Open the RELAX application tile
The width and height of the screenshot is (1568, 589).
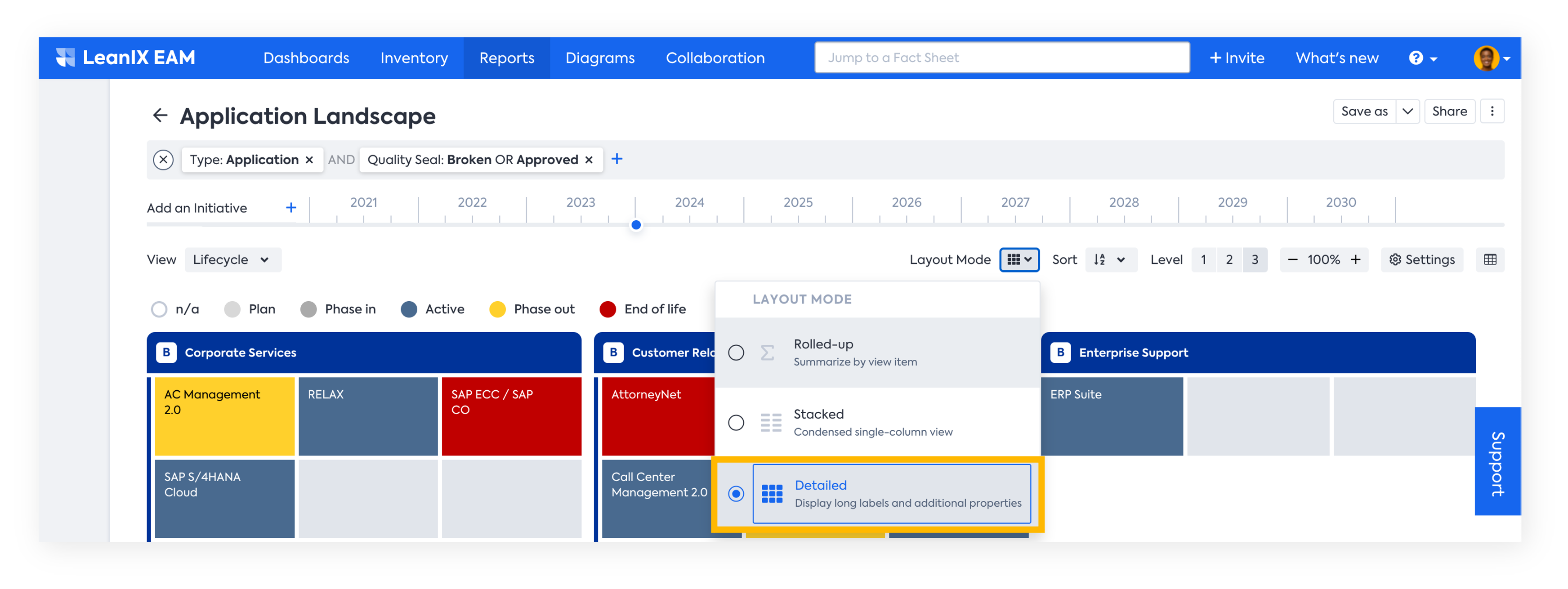[x=368, y=416]
